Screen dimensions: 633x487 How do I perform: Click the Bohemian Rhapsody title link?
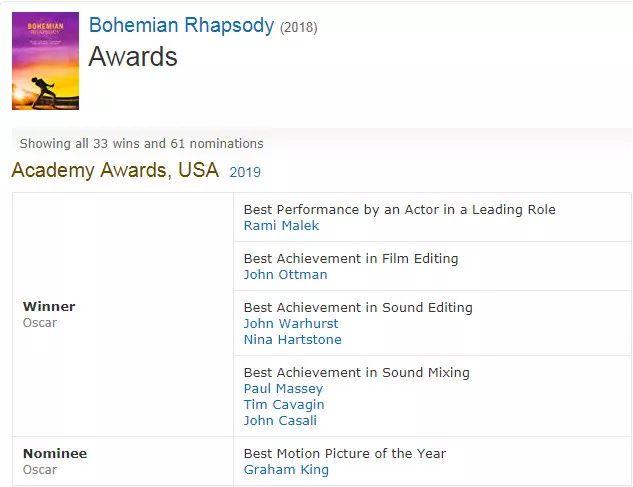pyautogui.click(x=181, y=25)
